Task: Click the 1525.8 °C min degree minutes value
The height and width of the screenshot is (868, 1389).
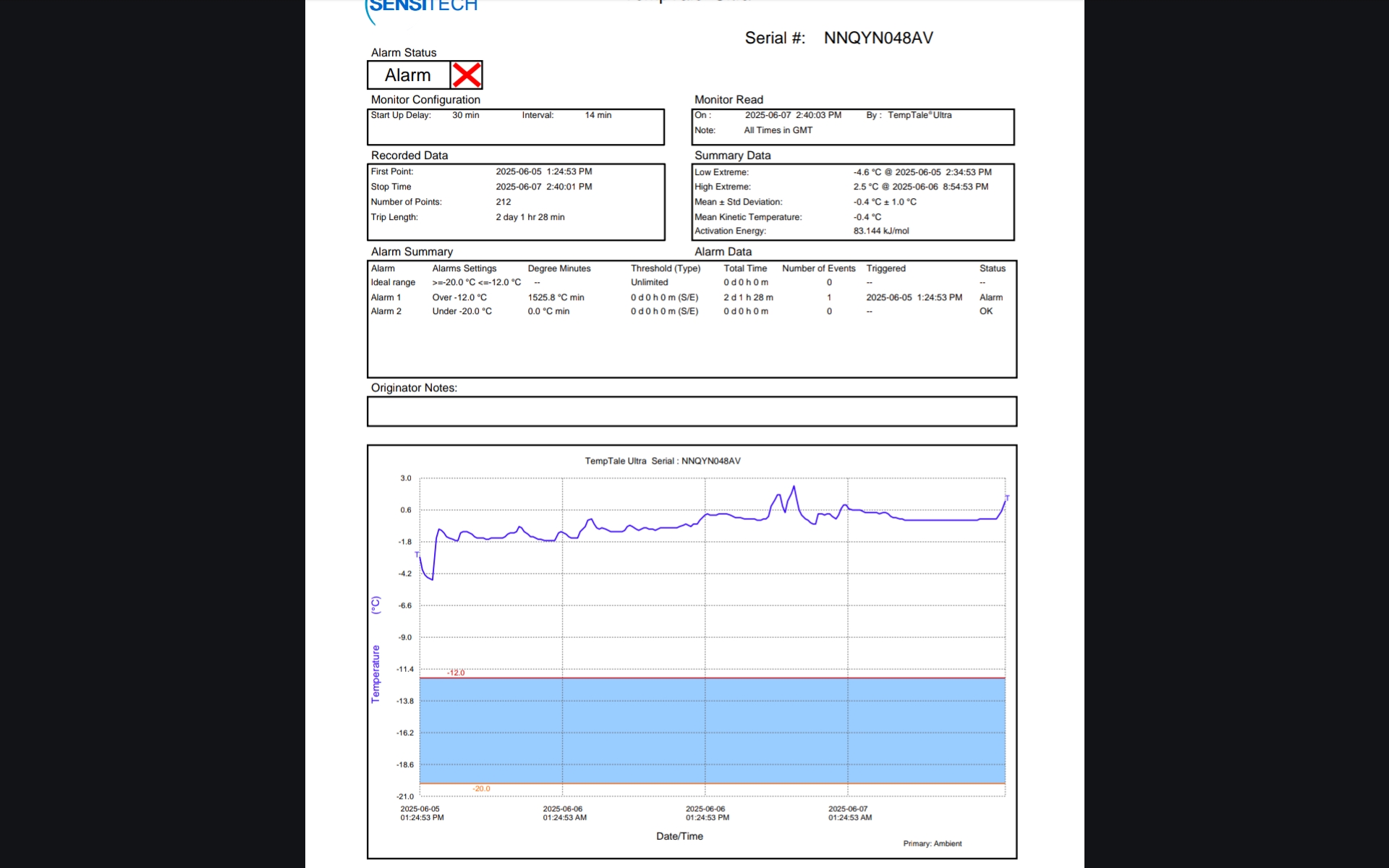Action: [x=556, y=297]
